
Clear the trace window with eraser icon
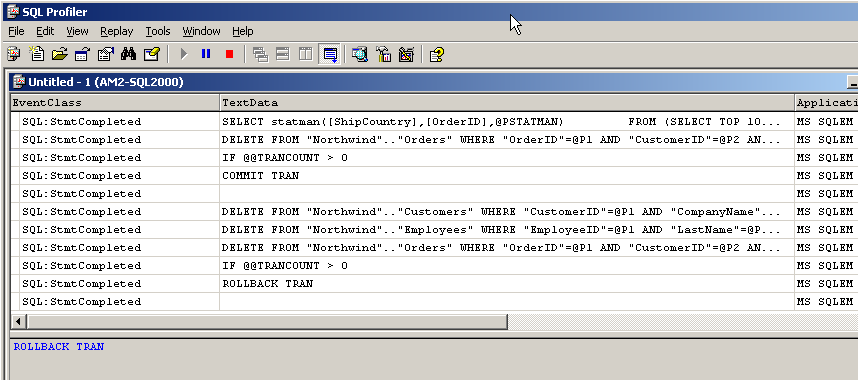coord(152,54)
